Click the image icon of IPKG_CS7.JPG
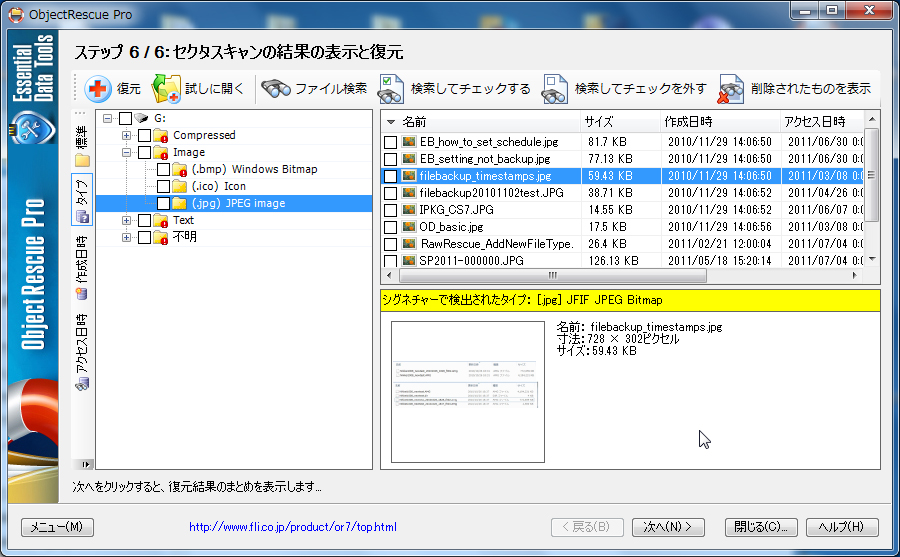 (409, 210)
